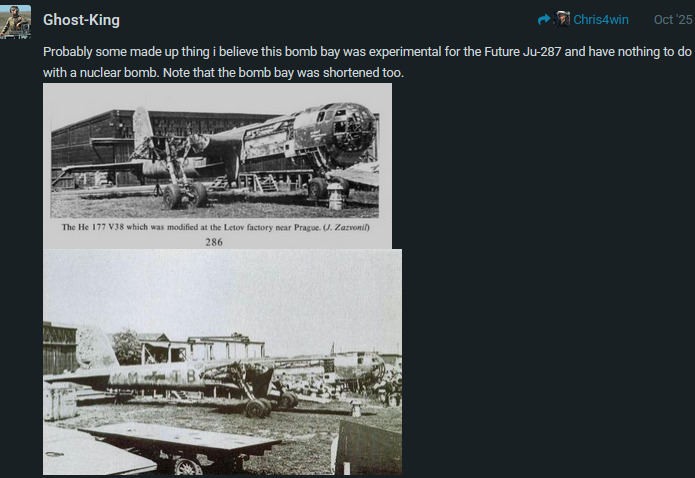
Task: Click the Ghost-King username
Action: point(82,20)
